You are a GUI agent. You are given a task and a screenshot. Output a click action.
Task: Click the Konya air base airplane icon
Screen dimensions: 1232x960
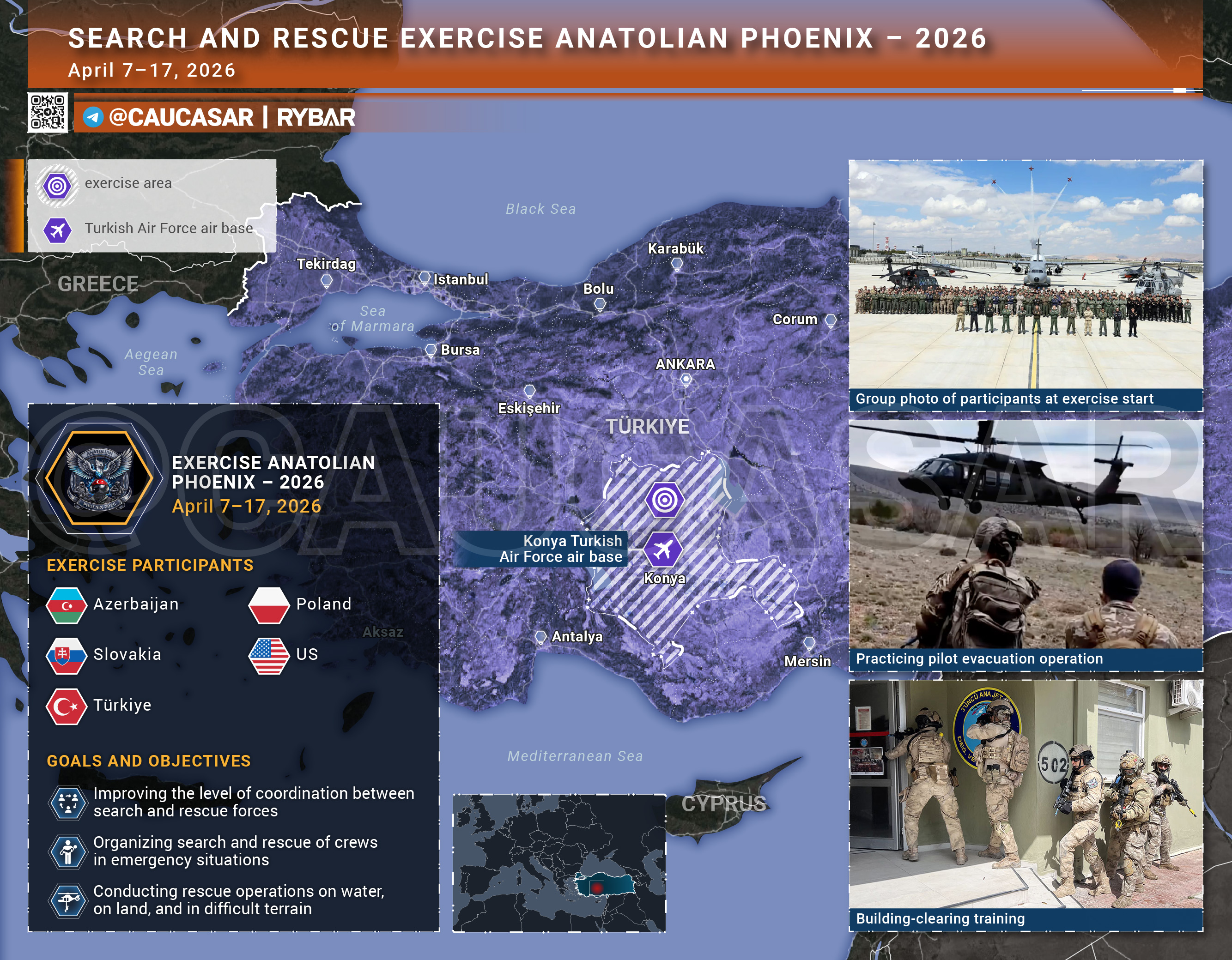663,549
